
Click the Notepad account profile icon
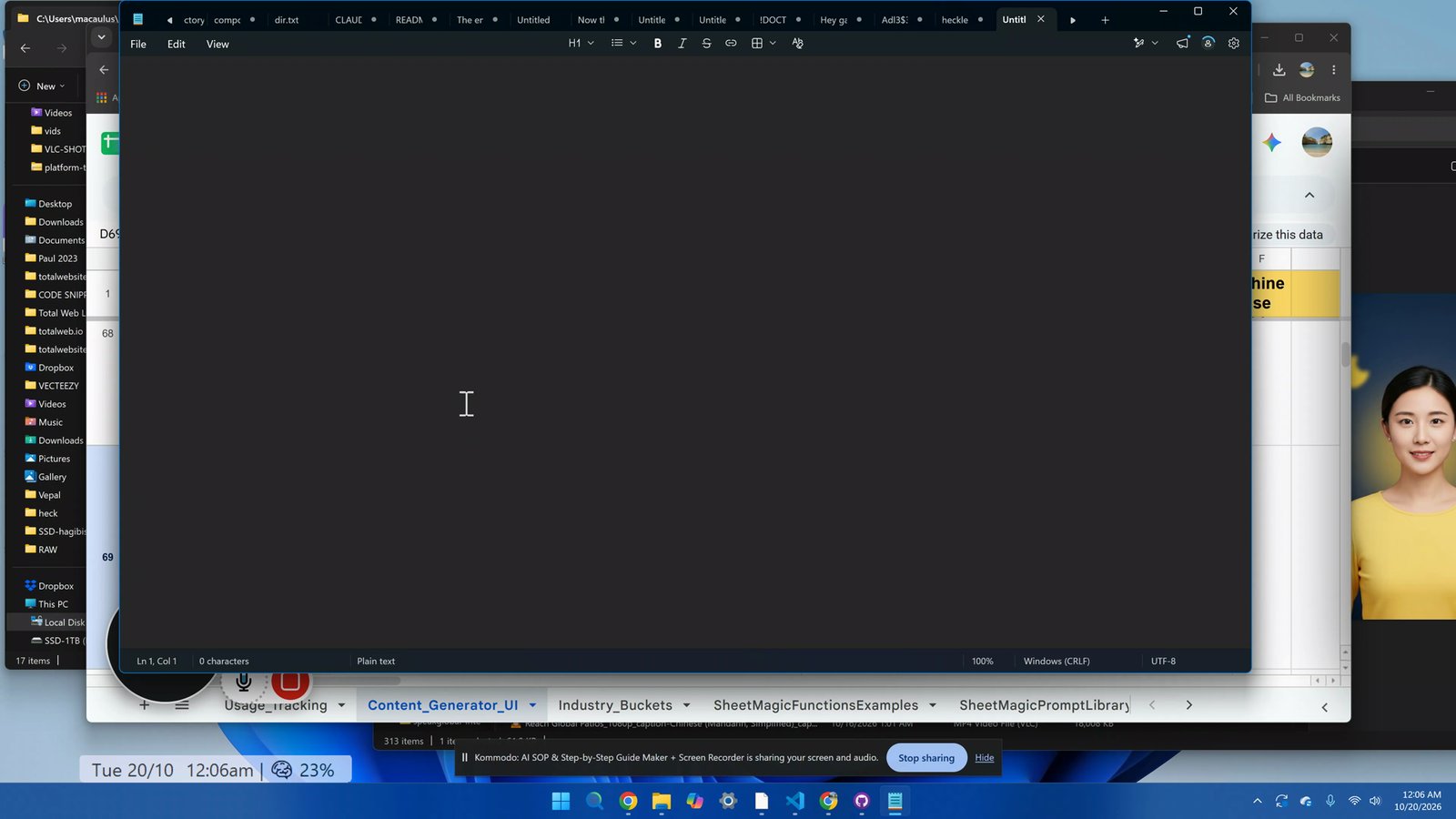pyautogui.click(x=1208, y=44)
